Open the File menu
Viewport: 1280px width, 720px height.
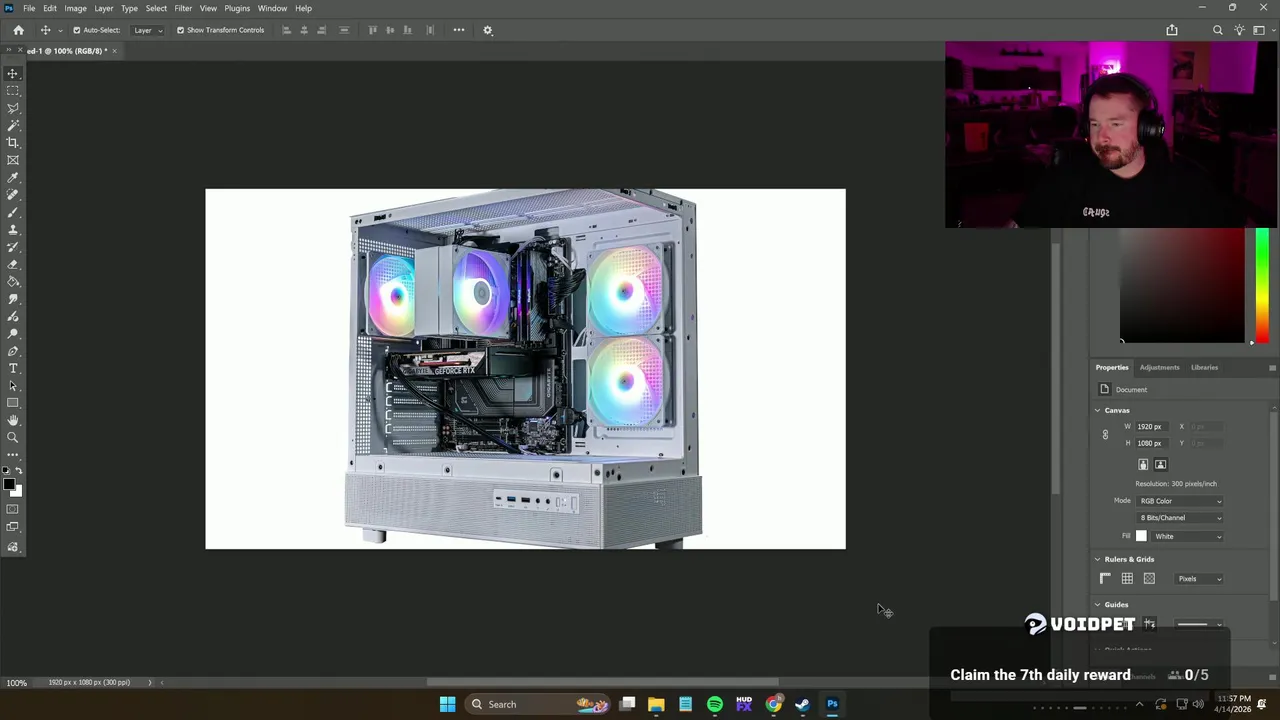tap(29, 8)
